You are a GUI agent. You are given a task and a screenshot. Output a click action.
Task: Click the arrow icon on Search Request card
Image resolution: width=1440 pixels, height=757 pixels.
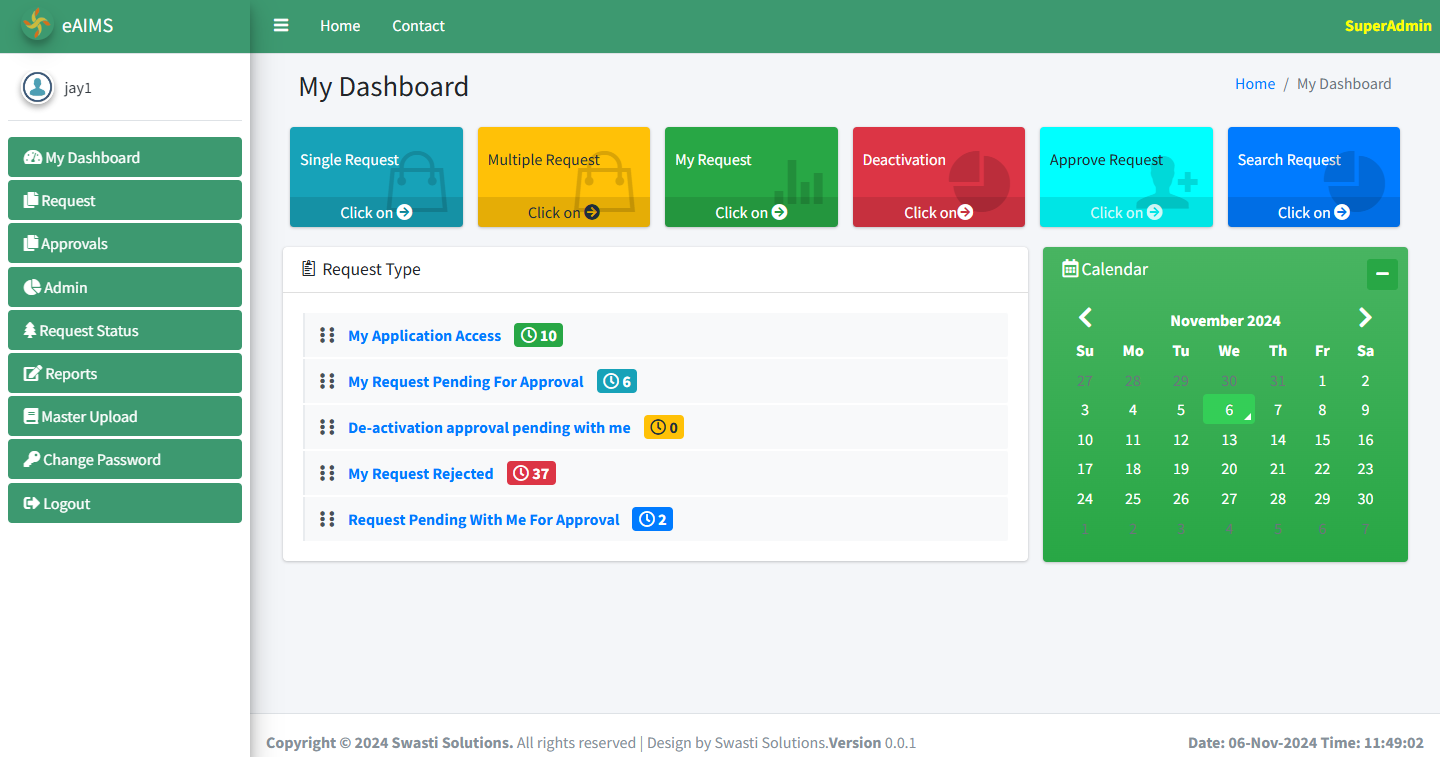[1342, 212]
